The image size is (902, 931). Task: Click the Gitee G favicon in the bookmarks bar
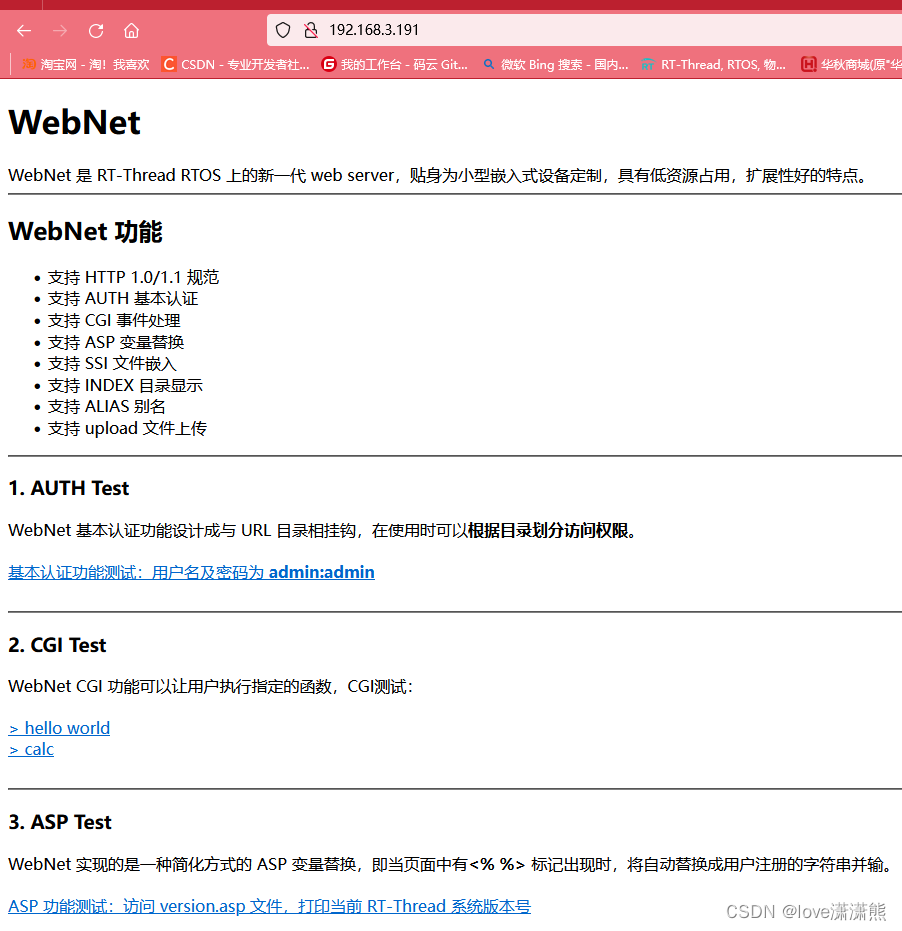coord(329,64)
